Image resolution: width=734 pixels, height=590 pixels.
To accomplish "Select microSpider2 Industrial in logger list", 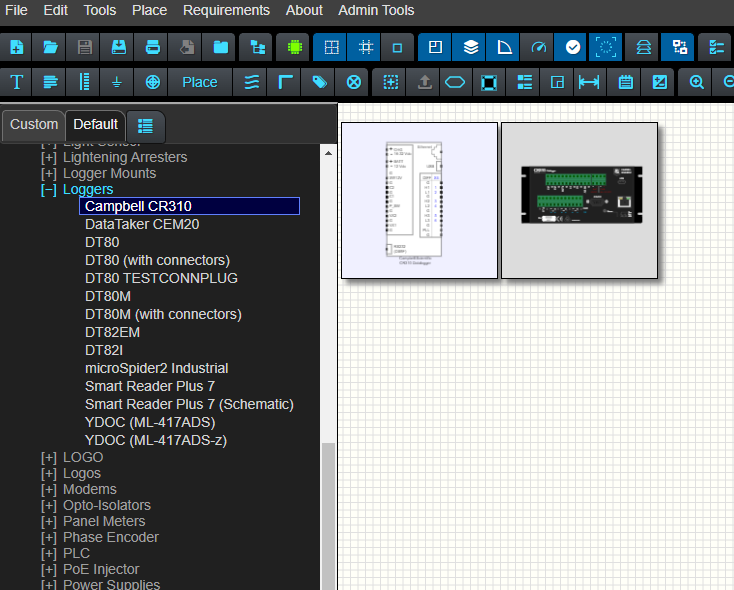I will 156,369.
